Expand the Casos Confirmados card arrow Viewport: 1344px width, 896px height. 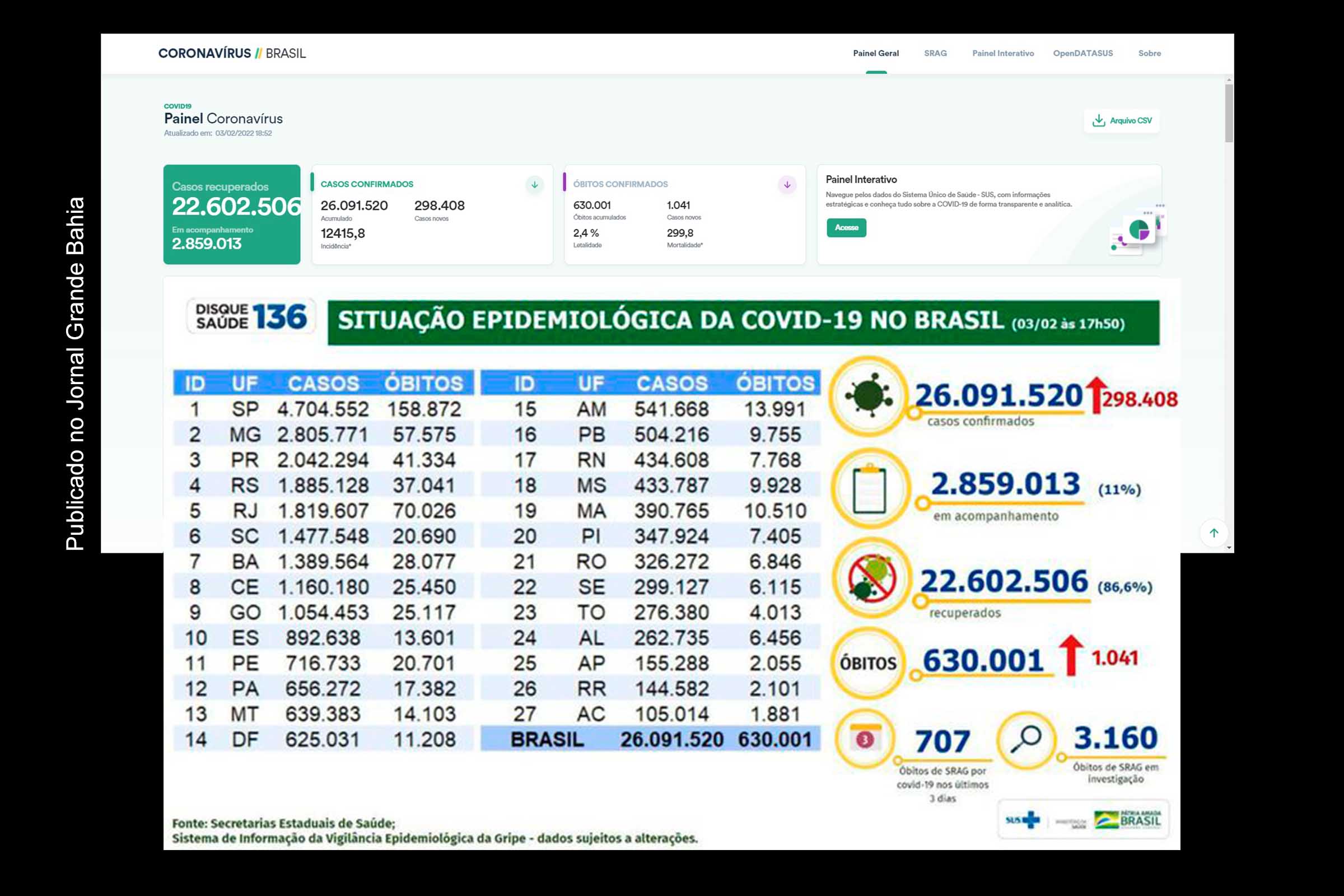click(534, 184)
